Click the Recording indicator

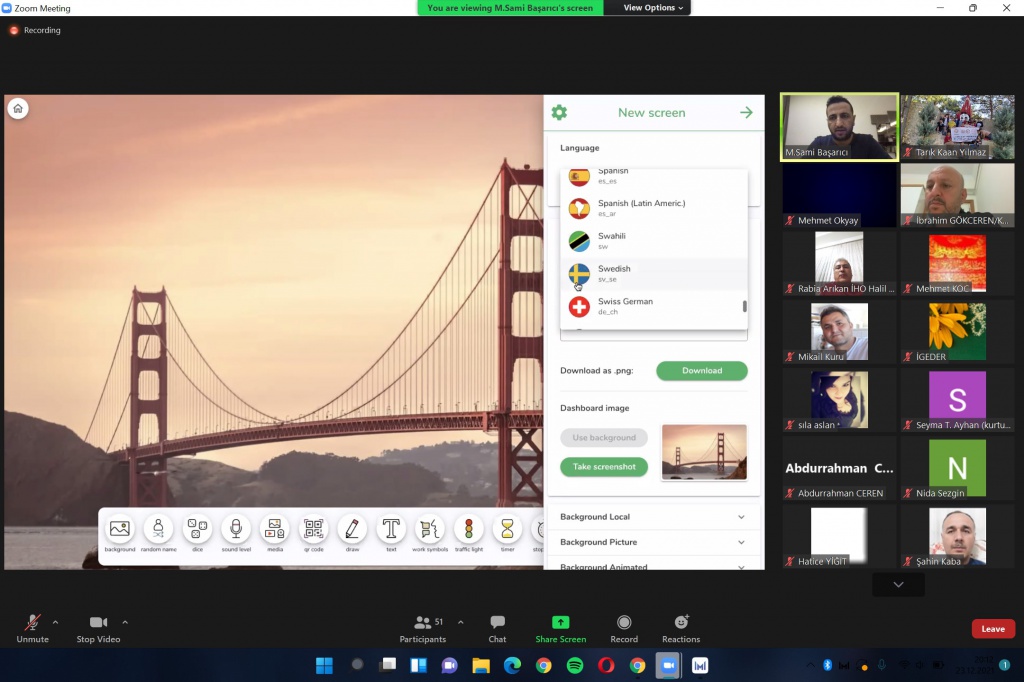(x=35, y=30)
